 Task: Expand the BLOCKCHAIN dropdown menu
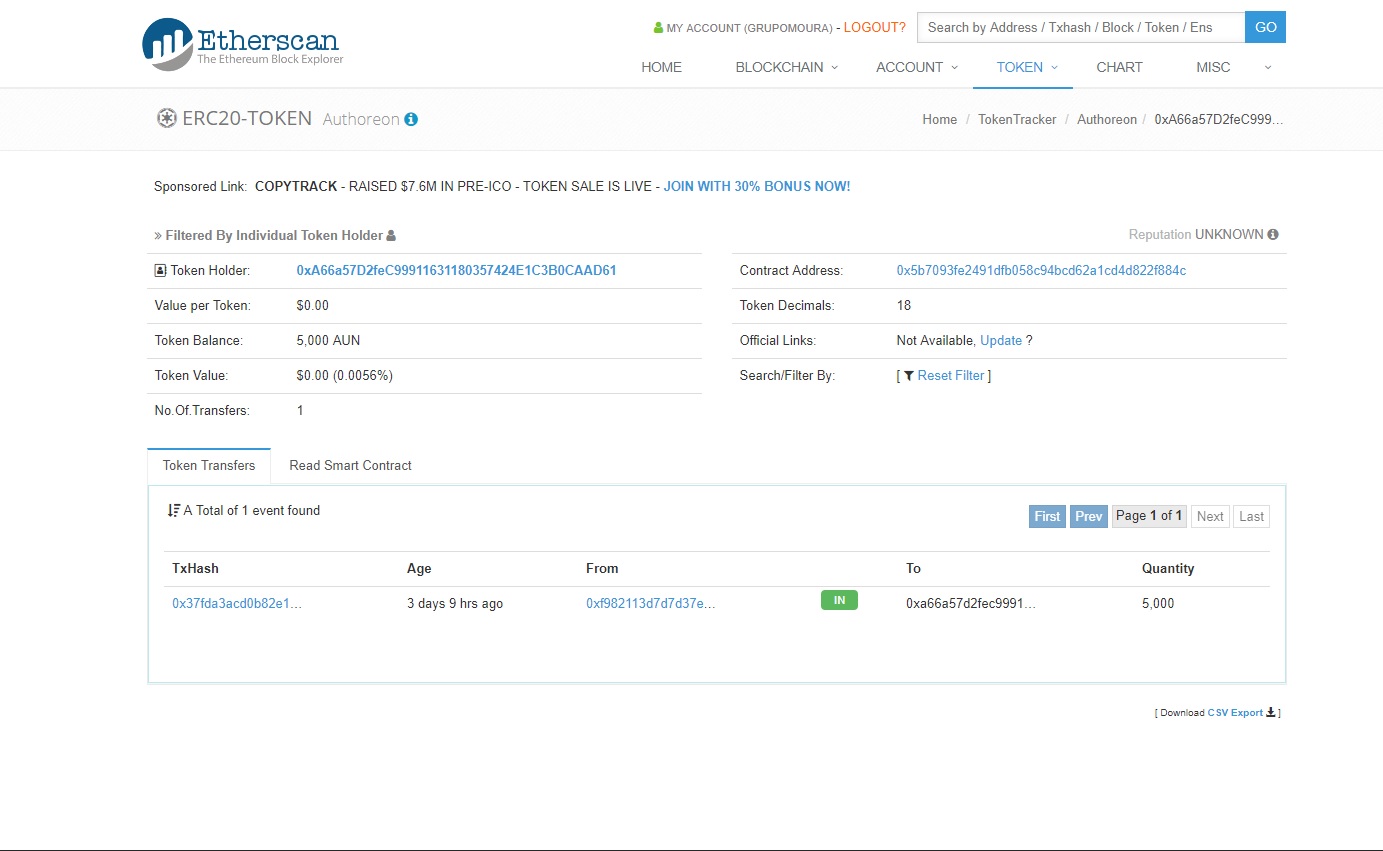coord(787,67)
